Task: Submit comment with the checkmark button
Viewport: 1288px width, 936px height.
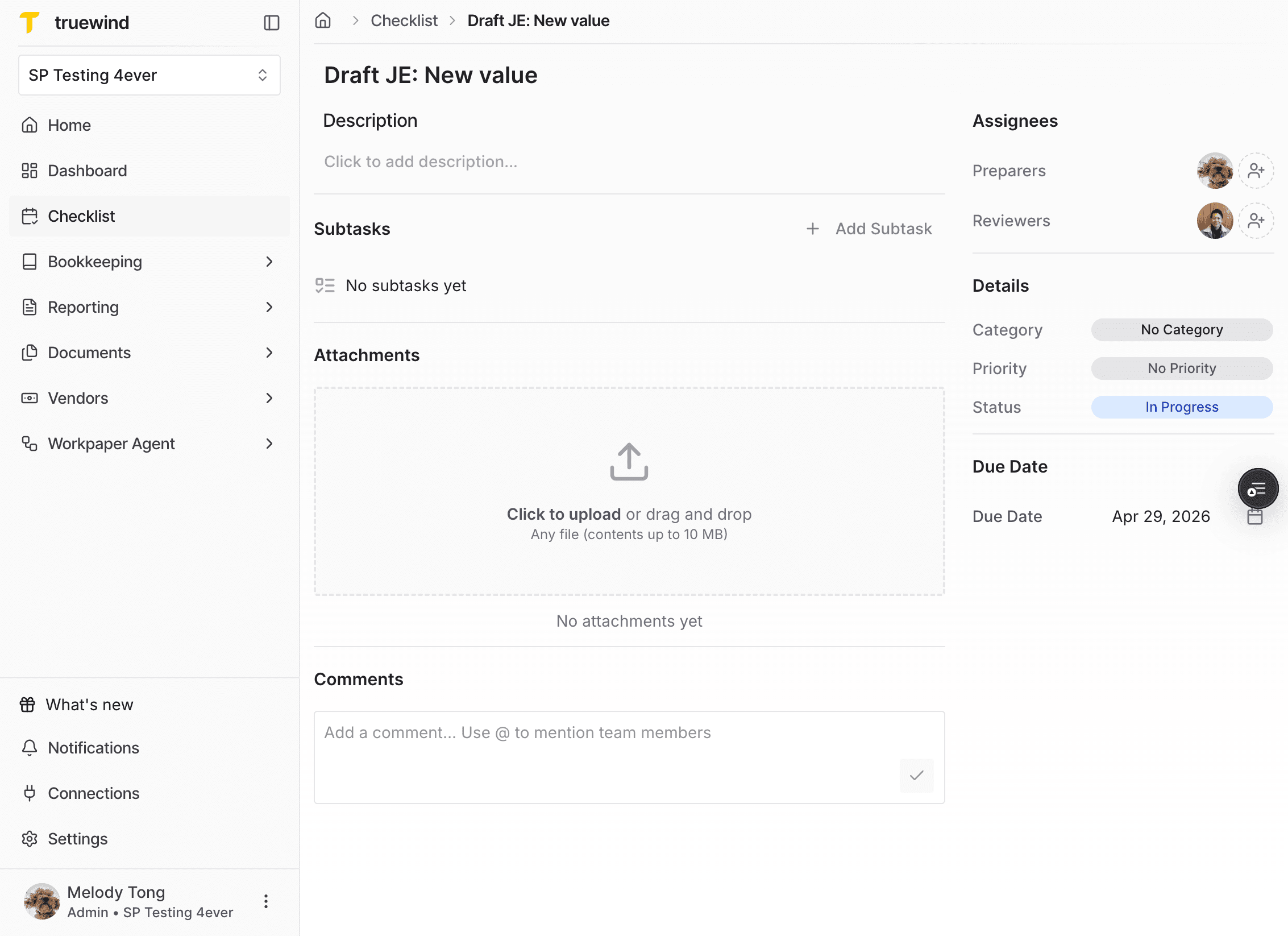Action: pyautogui.click(x=916, y=776)
